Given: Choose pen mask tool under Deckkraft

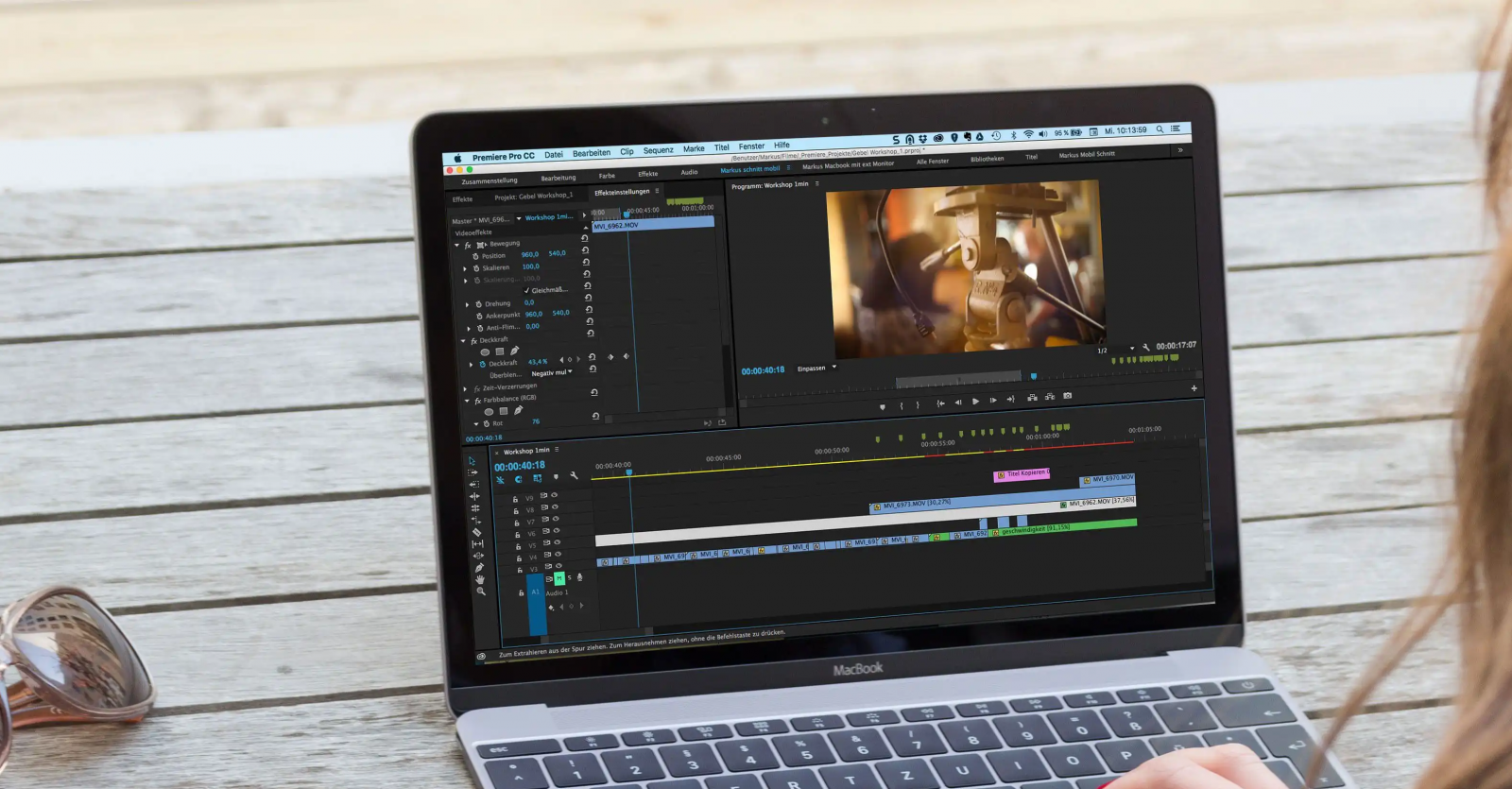Looking at the screenshot, I should (514, 351).
